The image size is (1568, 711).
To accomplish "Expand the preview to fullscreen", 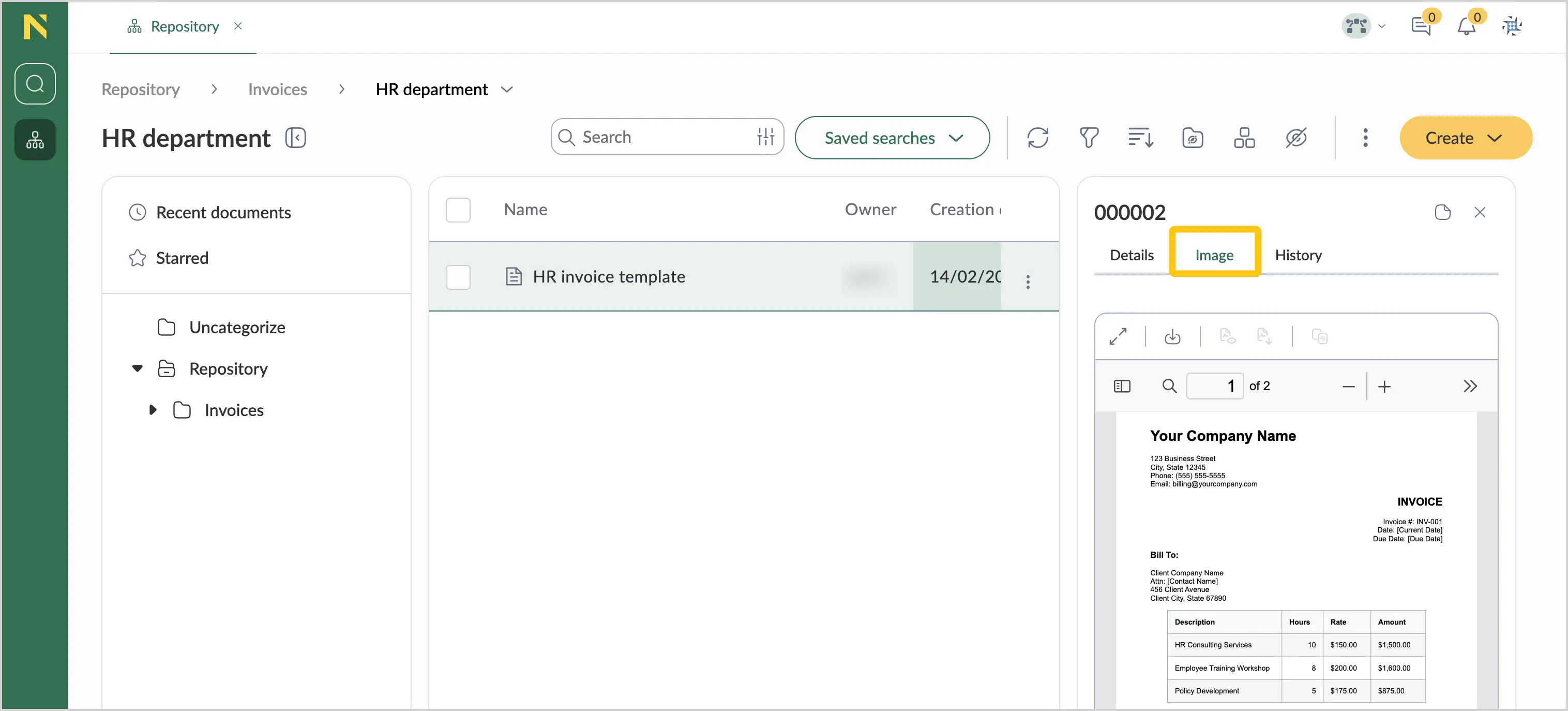I will 1118,336.
